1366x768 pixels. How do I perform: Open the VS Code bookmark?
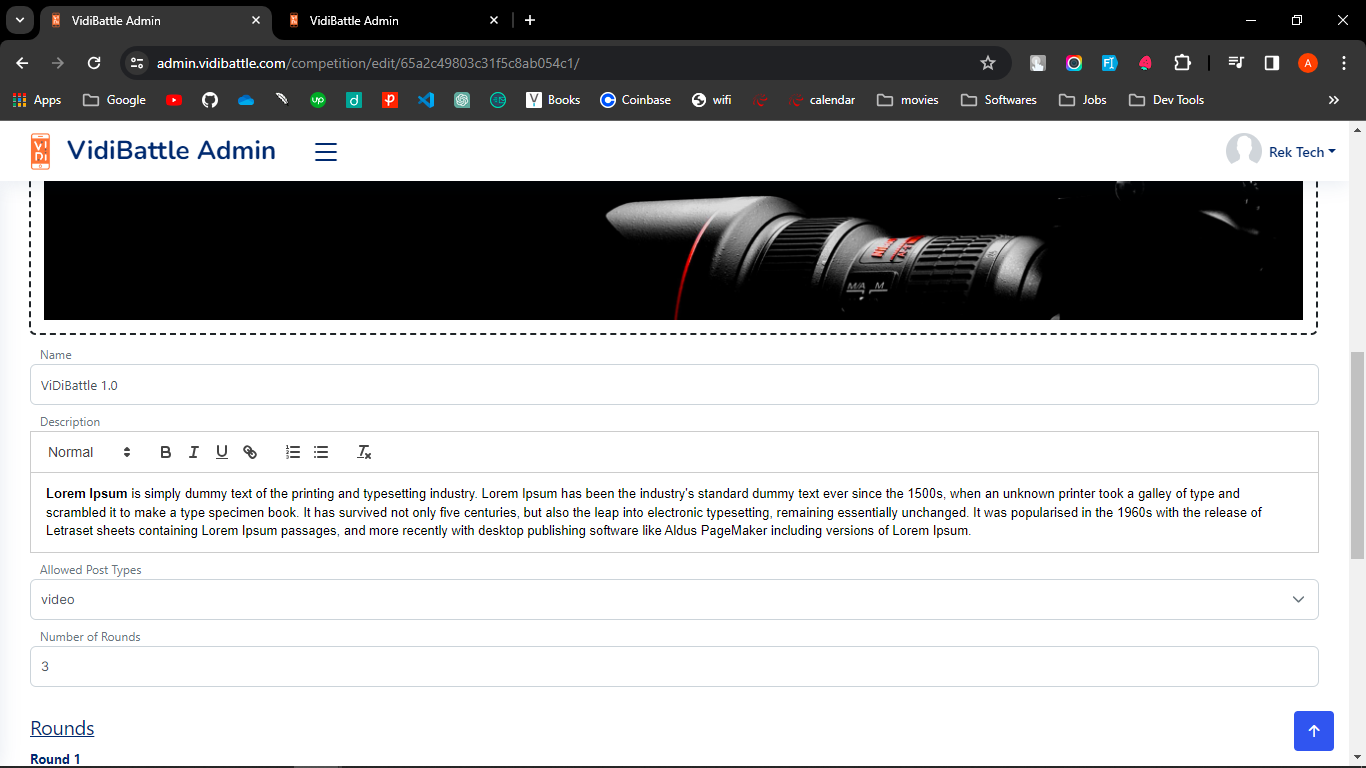point(426,100)
